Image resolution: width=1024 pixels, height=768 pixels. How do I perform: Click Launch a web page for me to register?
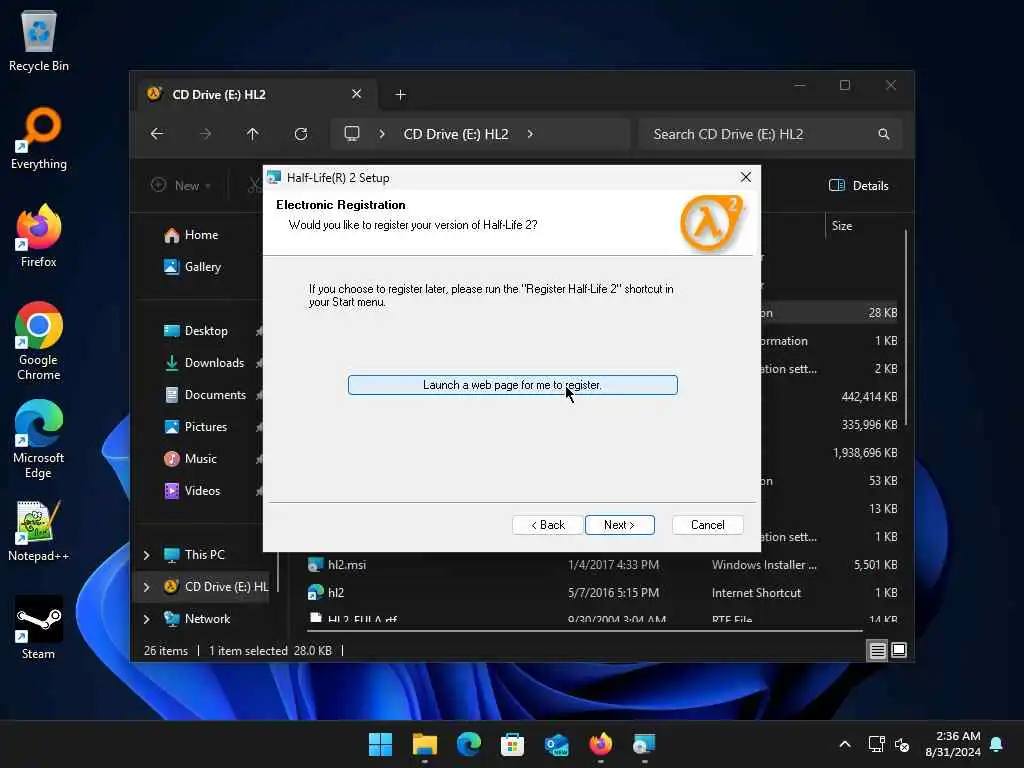(513, 385)
